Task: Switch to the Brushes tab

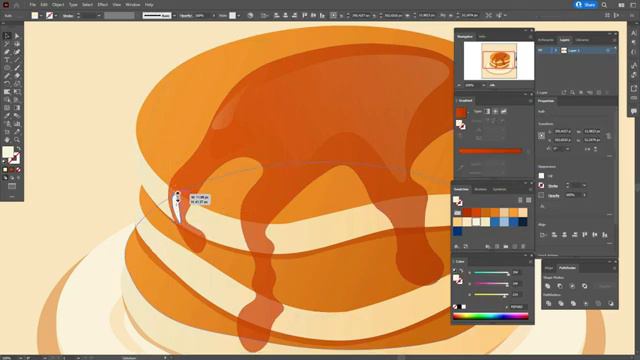Action: coord(480,189)
